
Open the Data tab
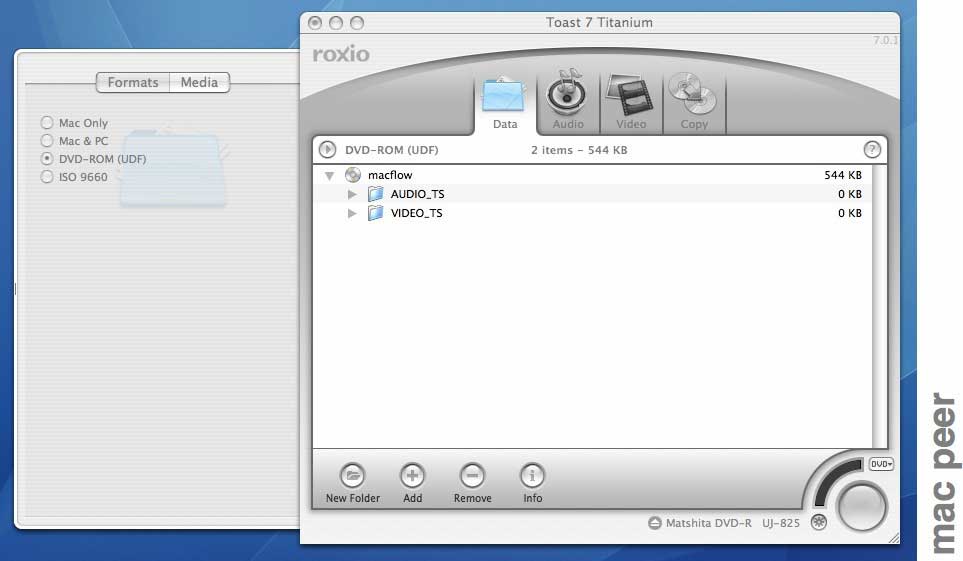click(x=505, y=103)
